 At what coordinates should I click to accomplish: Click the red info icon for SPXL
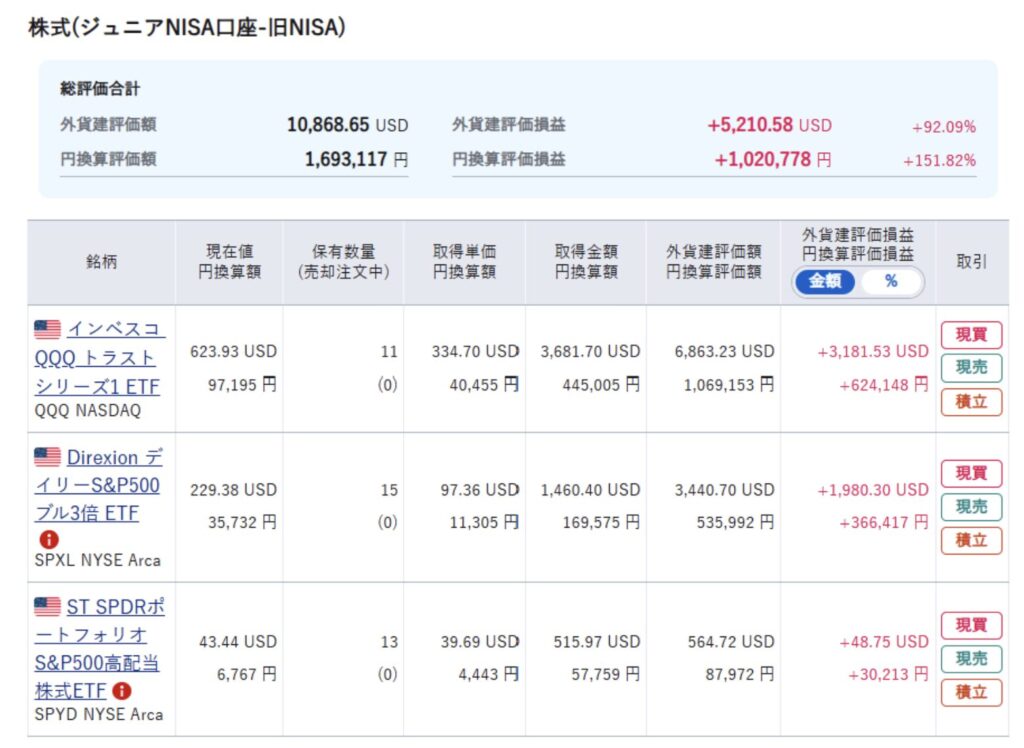point(48,539)
